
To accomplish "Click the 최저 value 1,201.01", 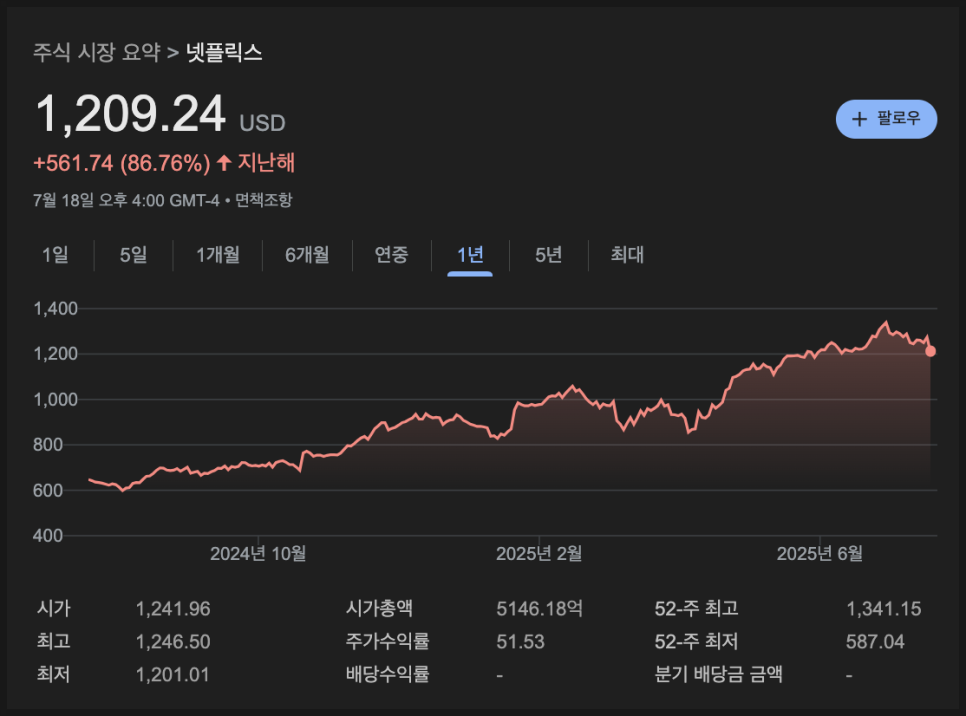I will coord(172,674).
